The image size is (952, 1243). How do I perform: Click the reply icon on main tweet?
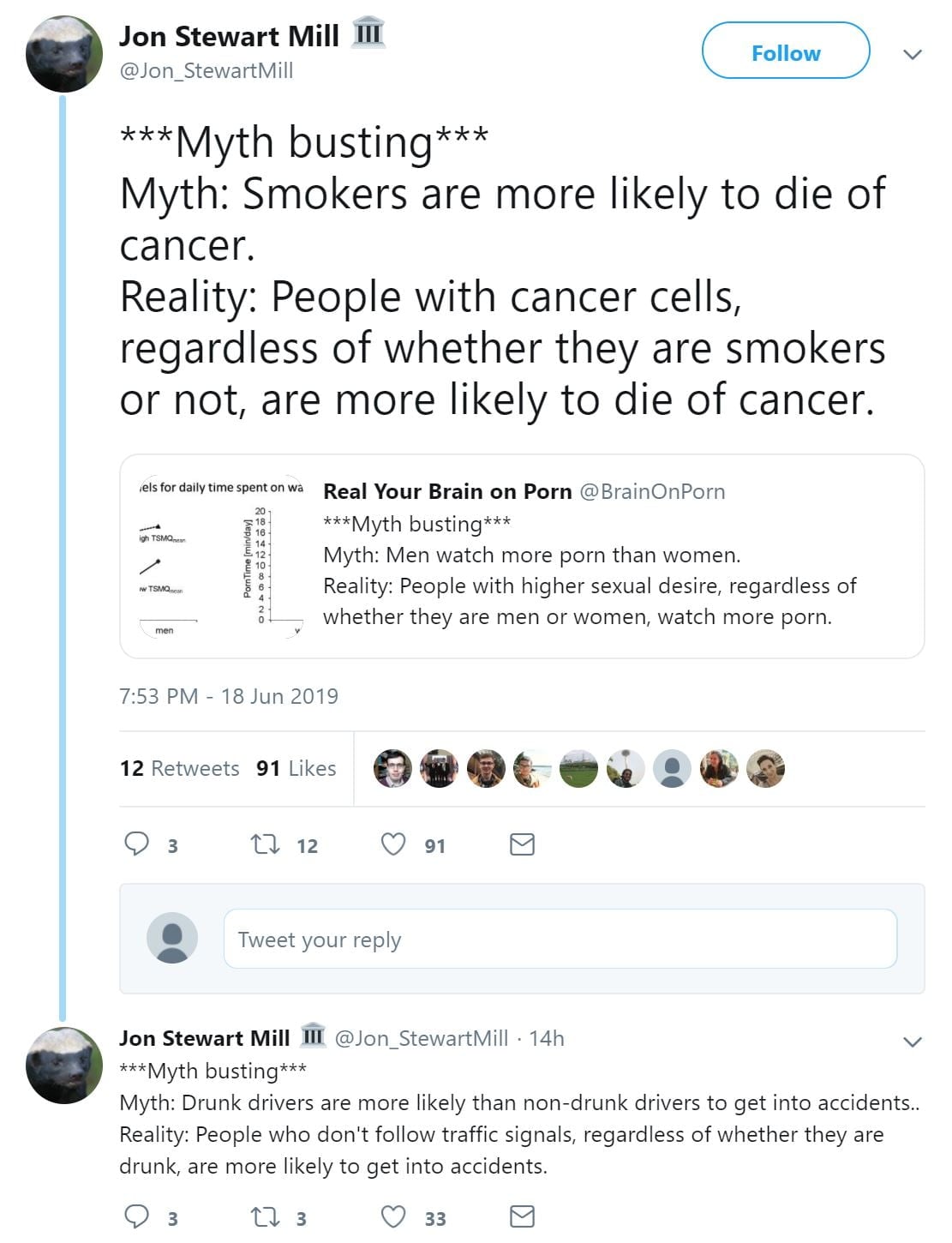[x=137, y=844]
